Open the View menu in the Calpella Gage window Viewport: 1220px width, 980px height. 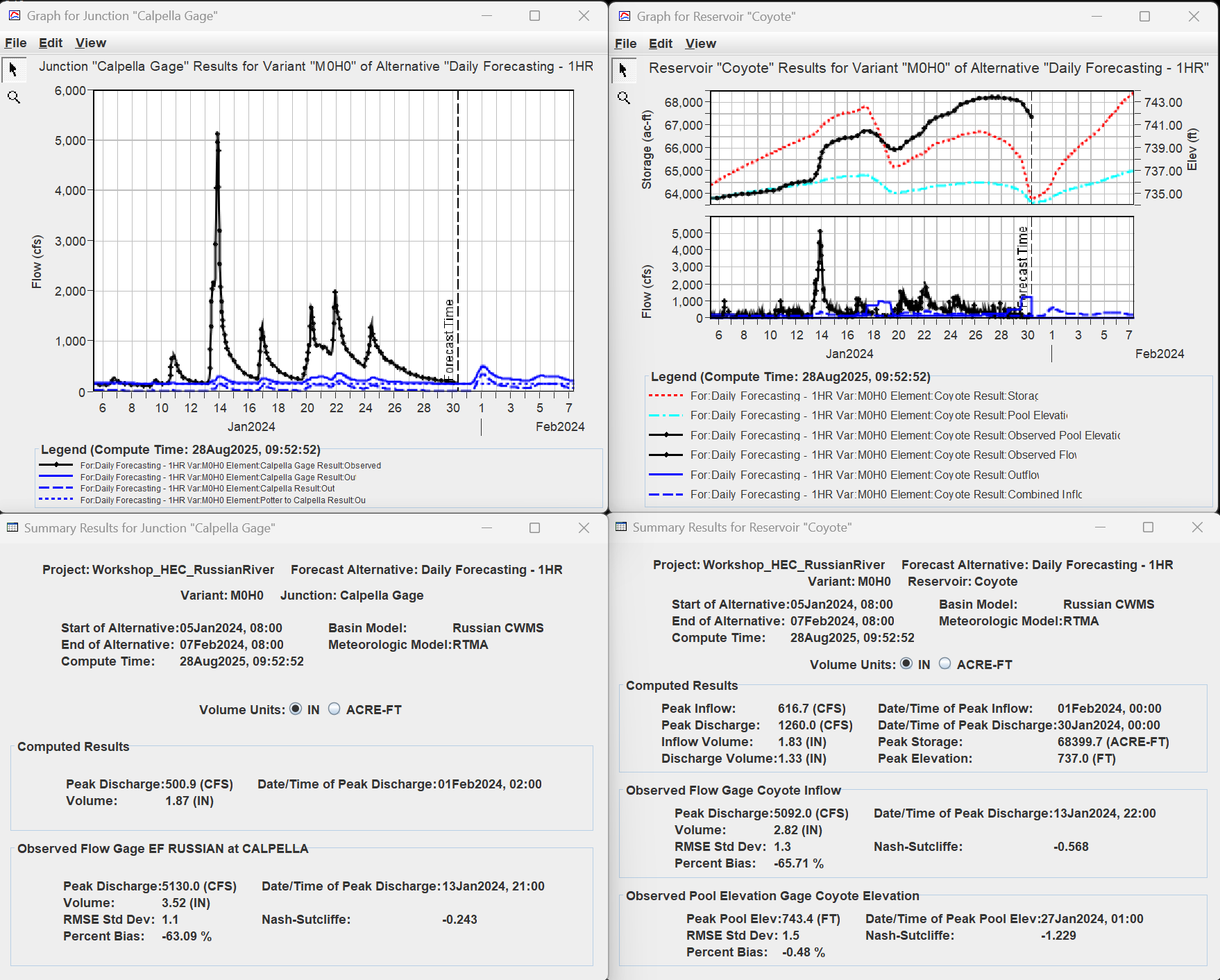[x=90, y=42]
